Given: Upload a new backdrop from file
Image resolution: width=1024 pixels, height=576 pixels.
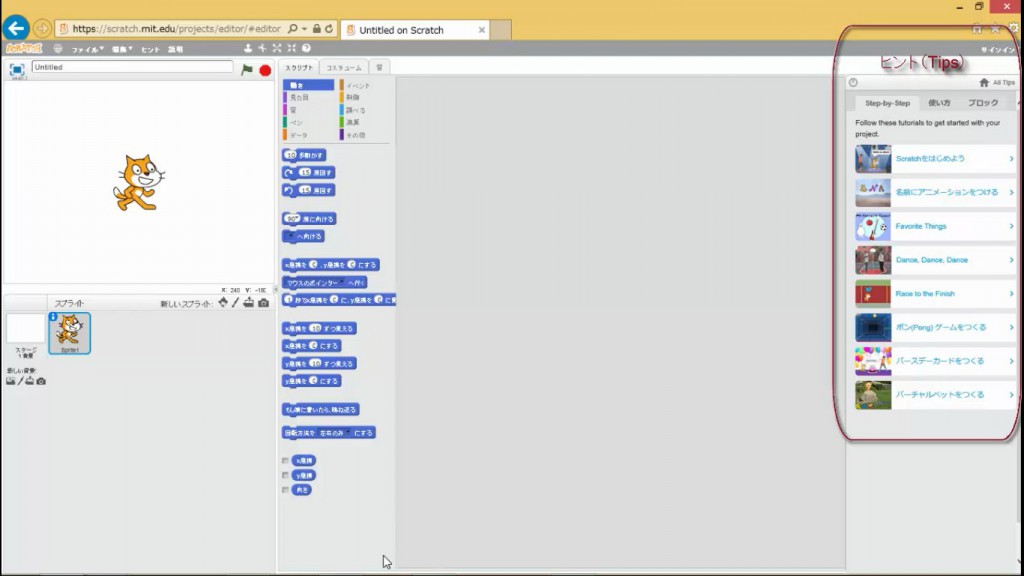Looking at the screenshot, I should tap(30, 381).
